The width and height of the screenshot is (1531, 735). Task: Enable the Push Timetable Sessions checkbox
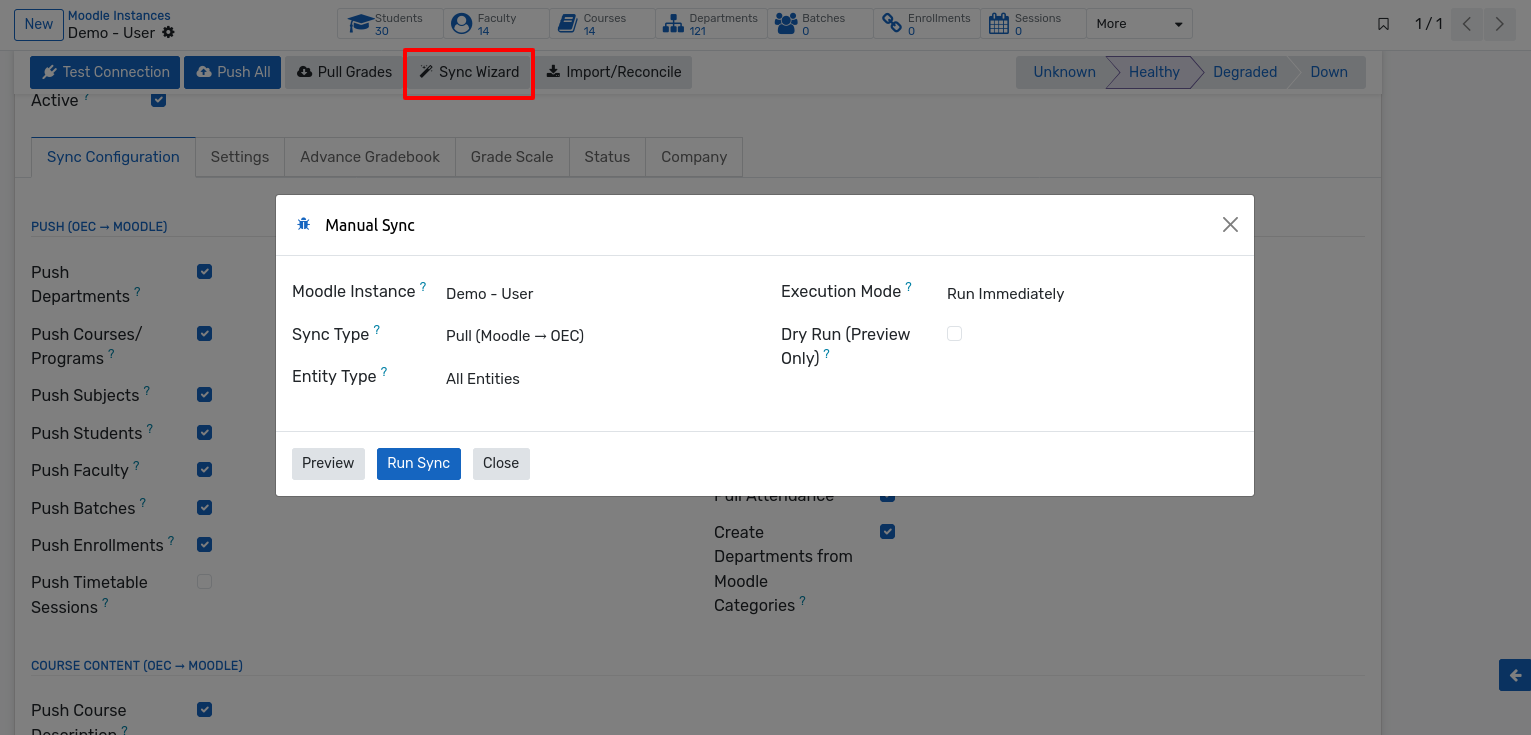pyautogui.click(x=204, y=582)
